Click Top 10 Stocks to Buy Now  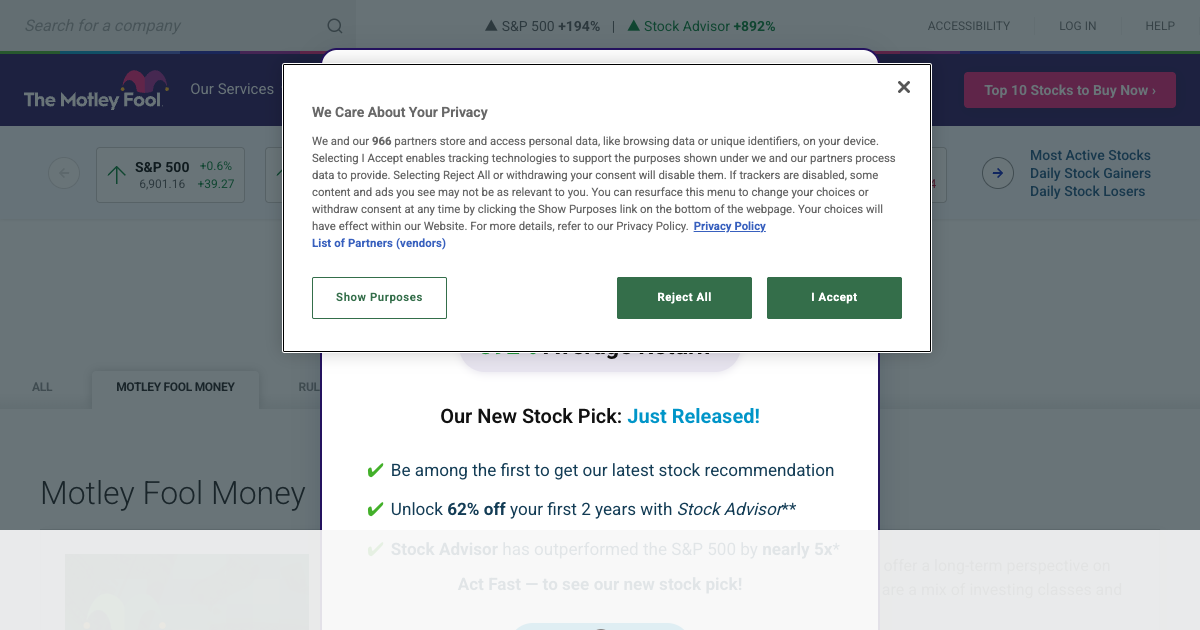coord(1069,89)
